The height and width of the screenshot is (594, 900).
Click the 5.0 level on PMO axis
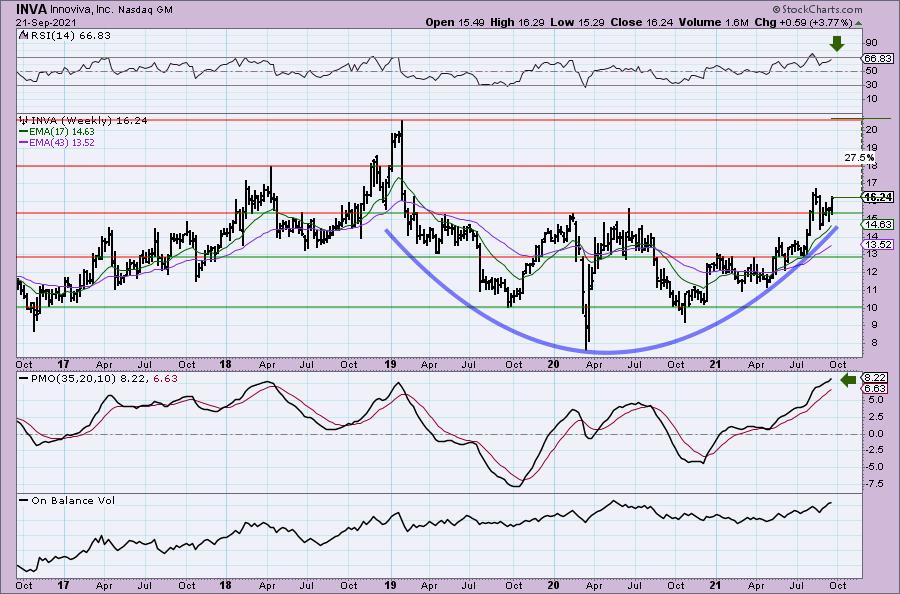pos(876,398)
